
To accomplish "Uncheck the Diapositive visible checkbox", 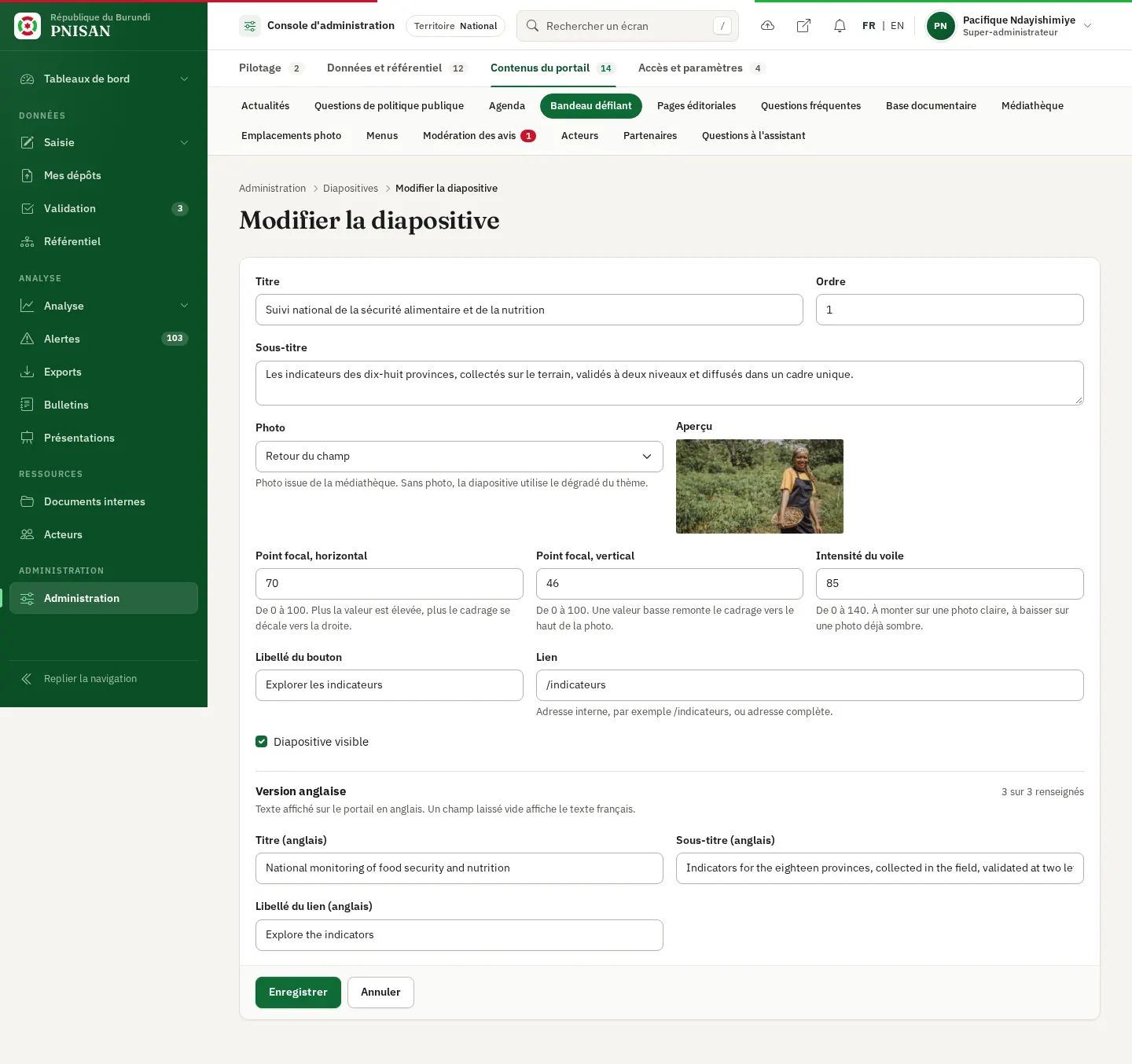I will pyautogui.click(x=262, y=742).
